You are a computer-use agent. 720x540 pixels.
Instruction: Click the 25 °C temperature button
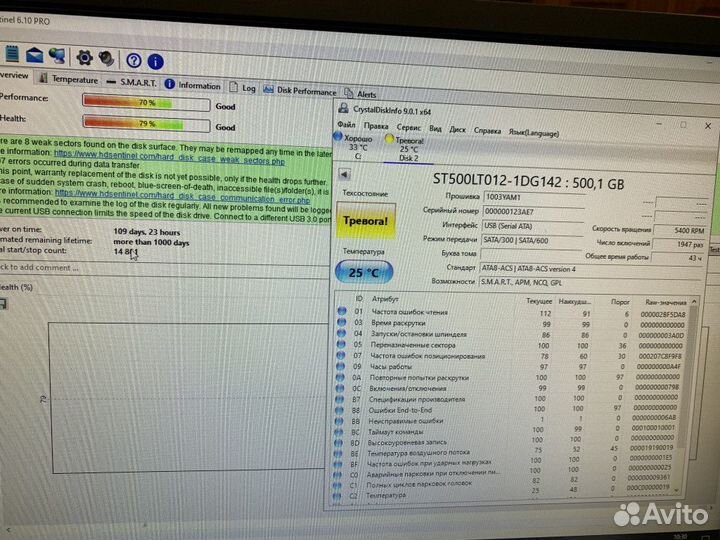364,272
